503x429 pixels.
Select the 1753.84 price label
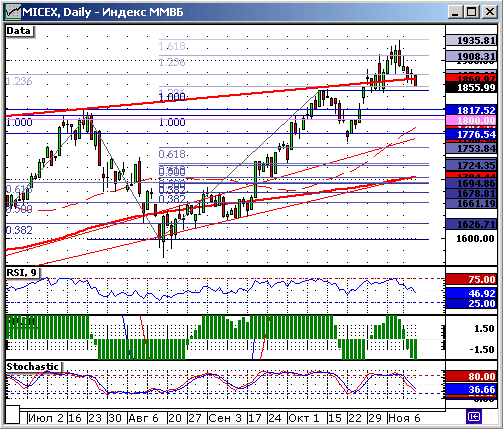tap(471, 148)
